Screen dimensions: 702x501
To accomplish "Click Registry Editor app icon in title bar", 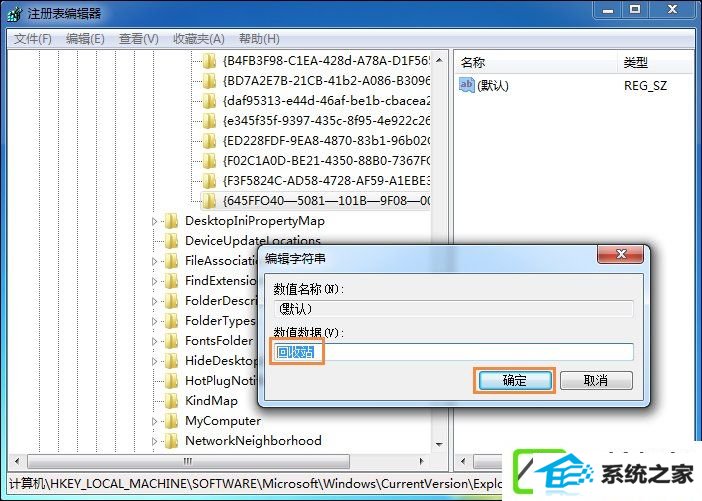I will (15, 14).
